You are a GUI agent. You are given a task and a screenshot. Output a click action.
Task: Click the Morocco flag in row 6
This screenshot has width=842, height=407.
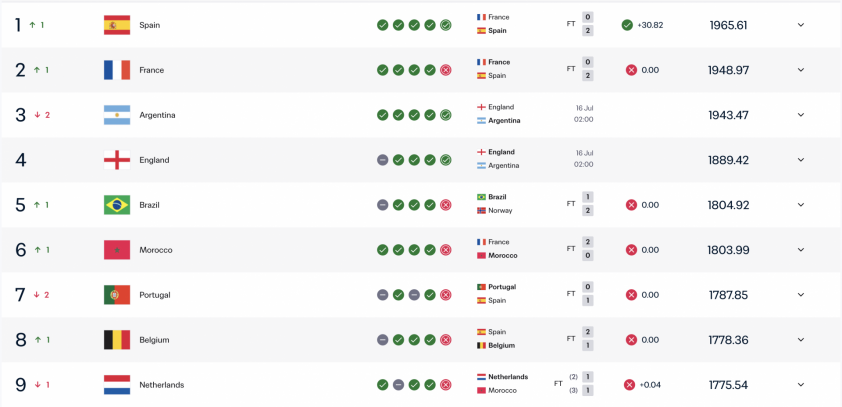(x=117, y=250)
